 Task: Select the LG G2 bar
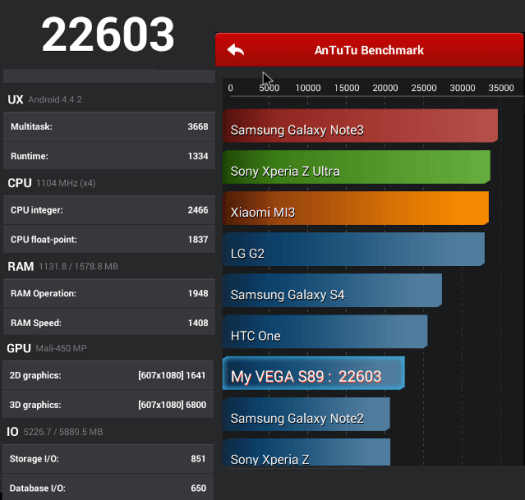(x=354, y=249)
